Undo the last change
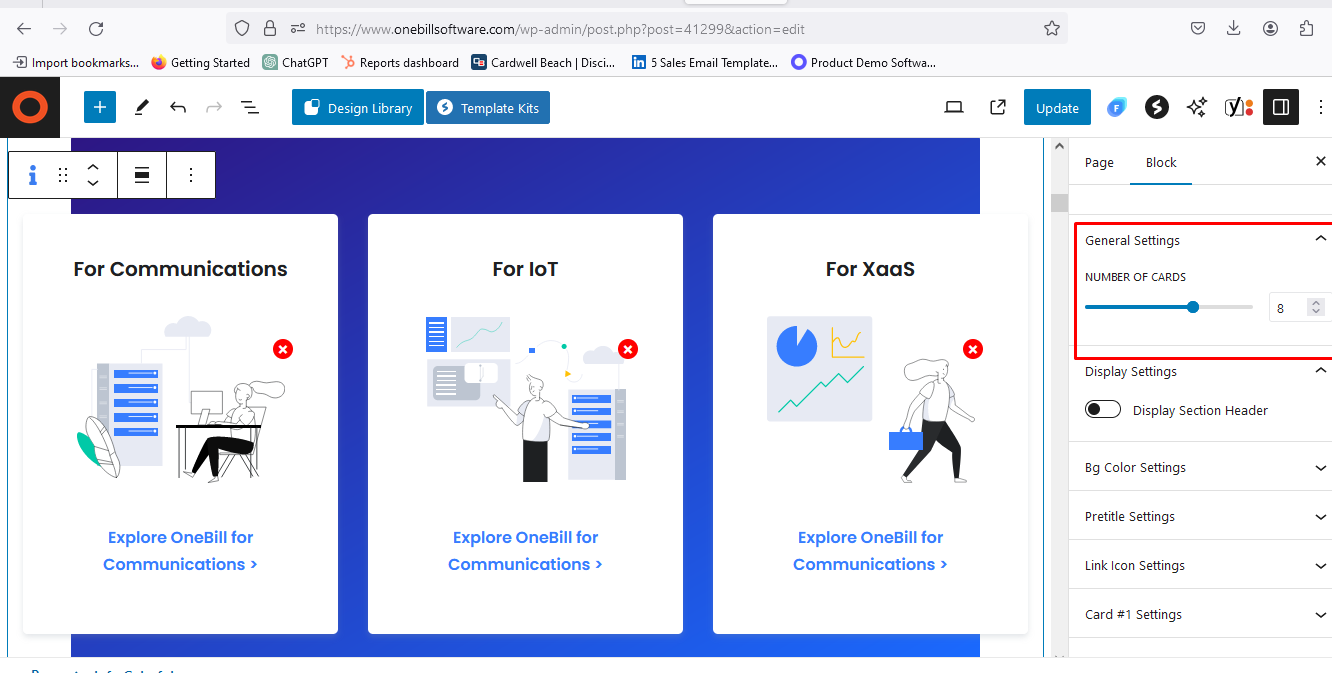Screen dimensions: 1332x673 click(178, 107)
